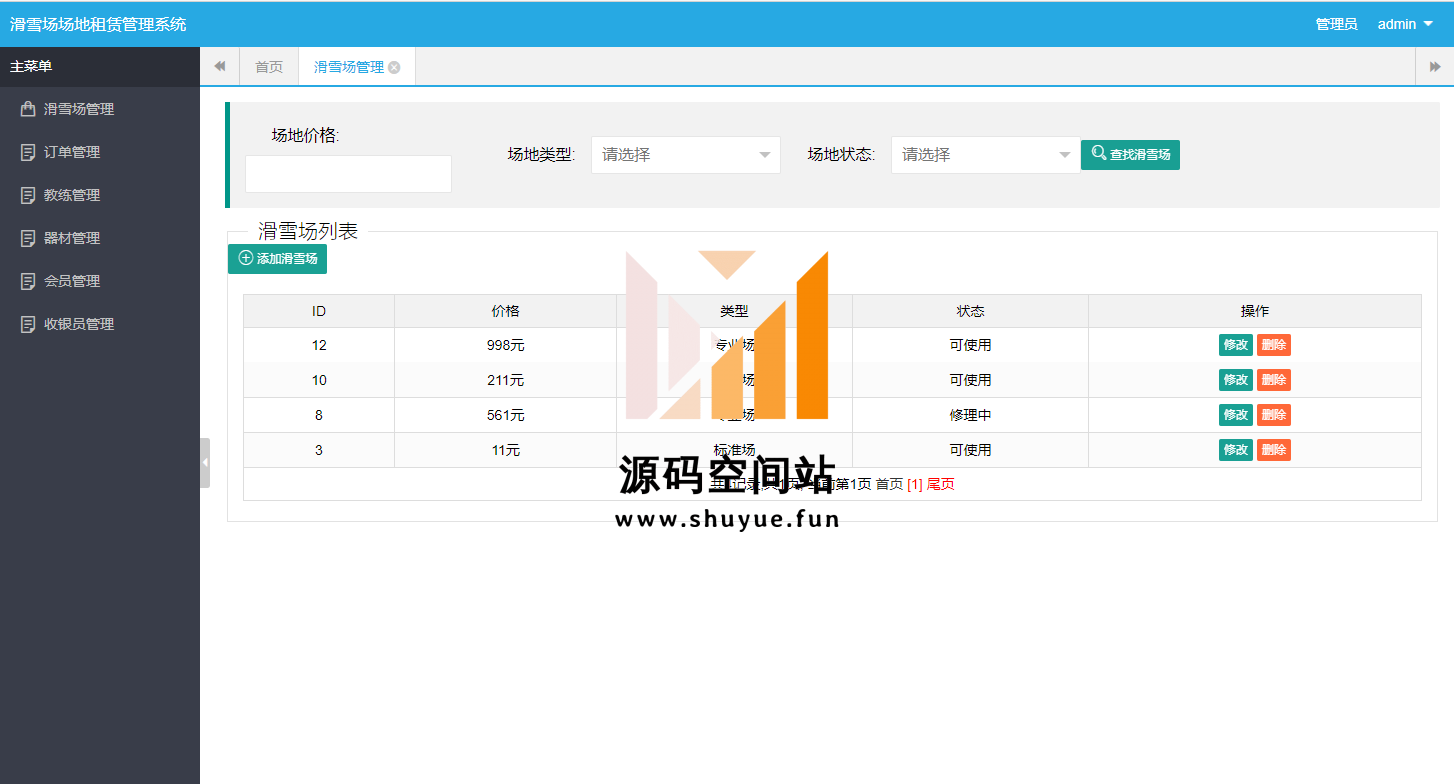Focus the 场地价格 input field
The image size is (1454, 784).
click(x=348, y=174)
